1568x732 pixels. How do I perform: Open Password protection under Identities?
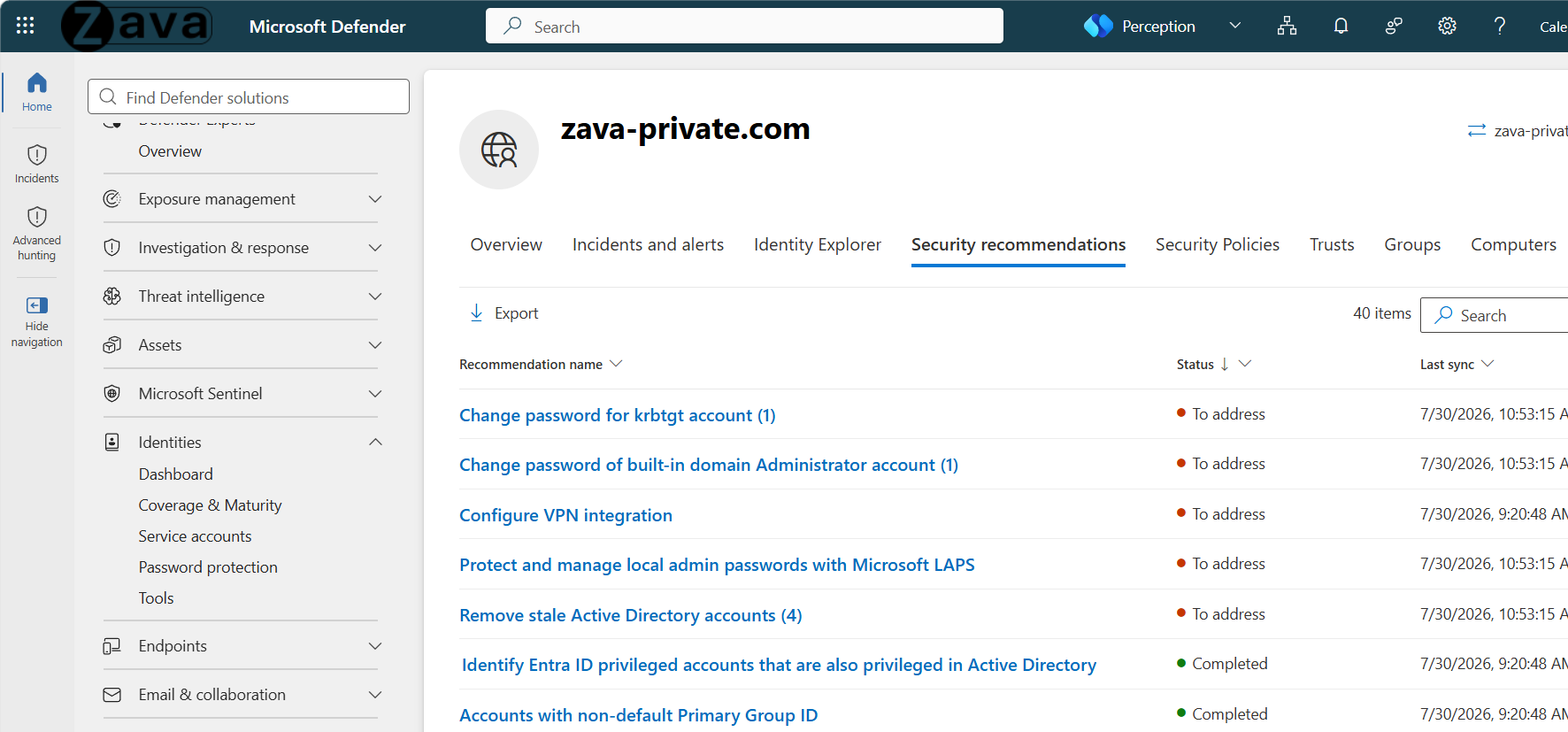(208, 567)
